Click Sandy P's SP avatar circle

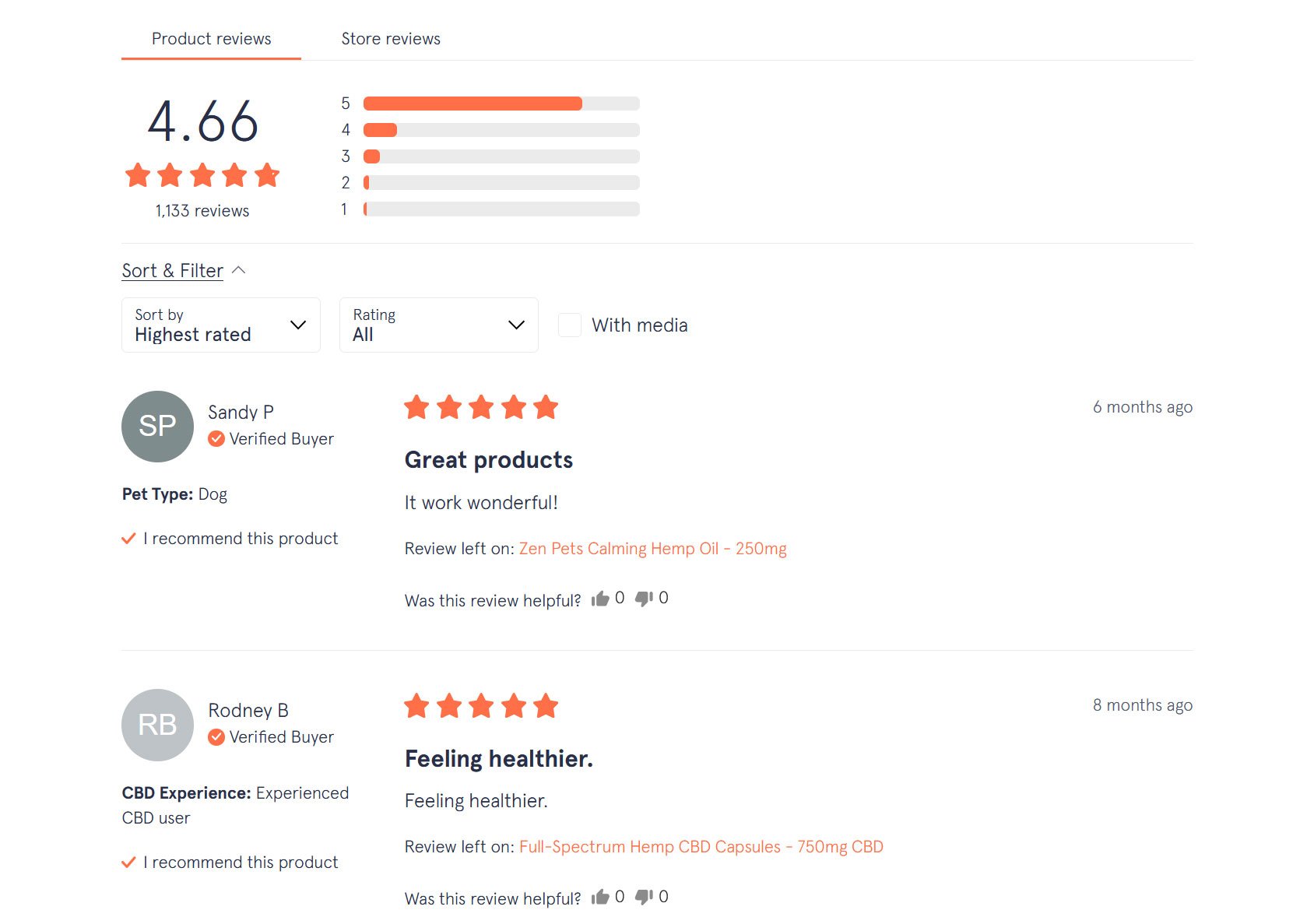157,427
